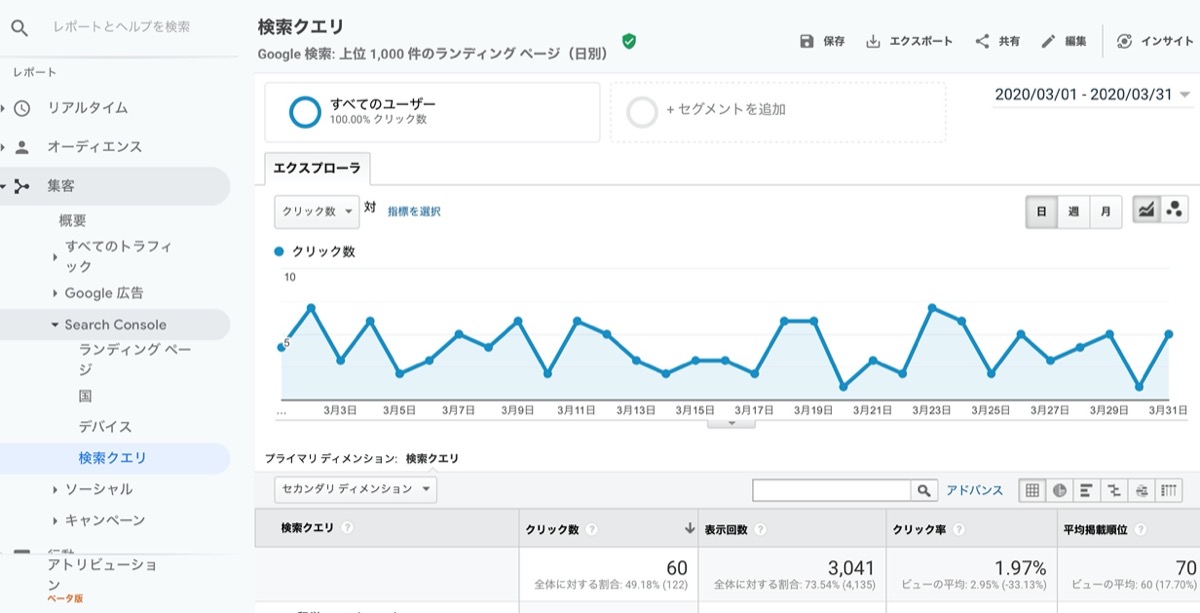Select the すべてのユーザー segment circle
1200x613 pixels.
coord(305,111)
